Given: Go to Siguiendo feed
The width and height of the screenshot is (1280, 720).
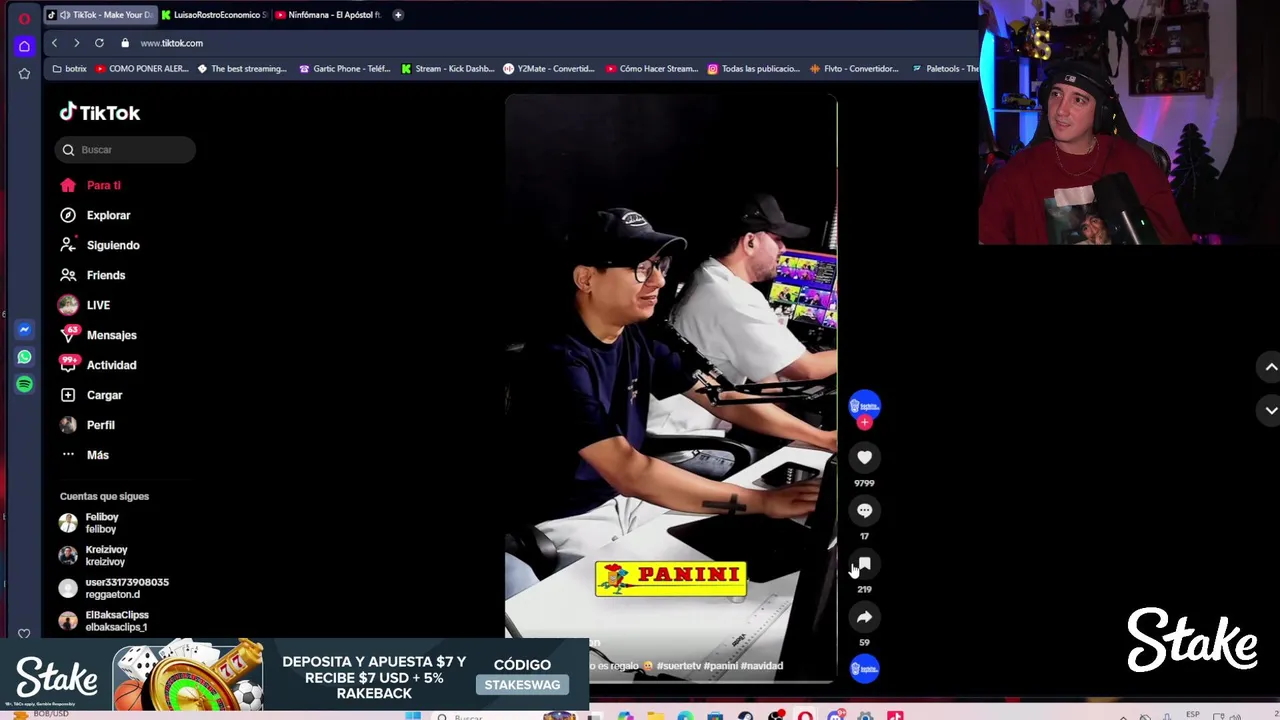Looking at the screenshot, I should (99, 245).
